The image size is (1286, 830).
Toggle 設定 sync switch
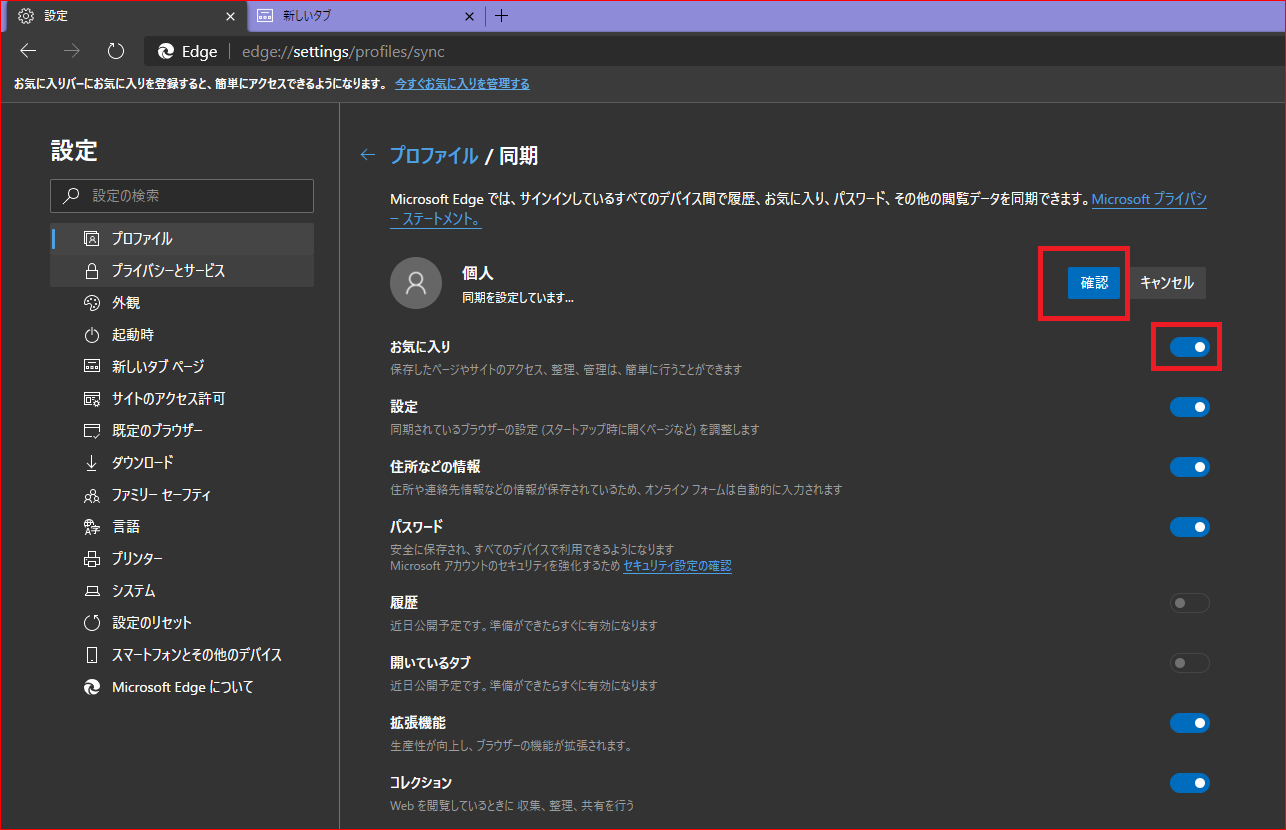coord(1190,407)
